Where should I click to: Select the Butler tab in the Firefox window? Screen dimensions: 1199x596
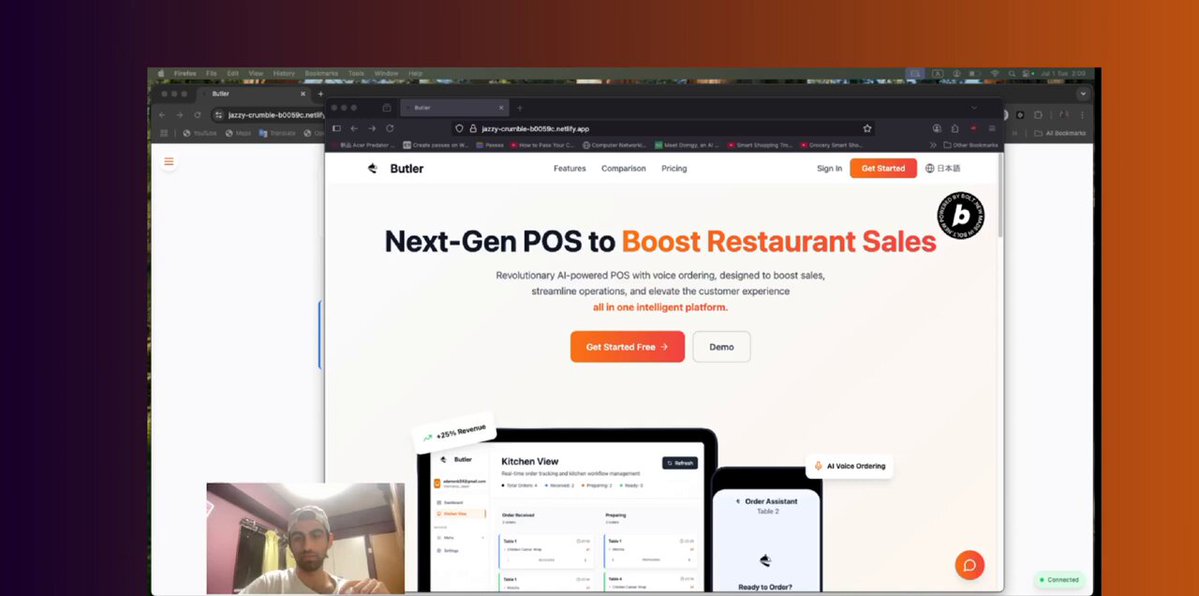click(453, 108)
